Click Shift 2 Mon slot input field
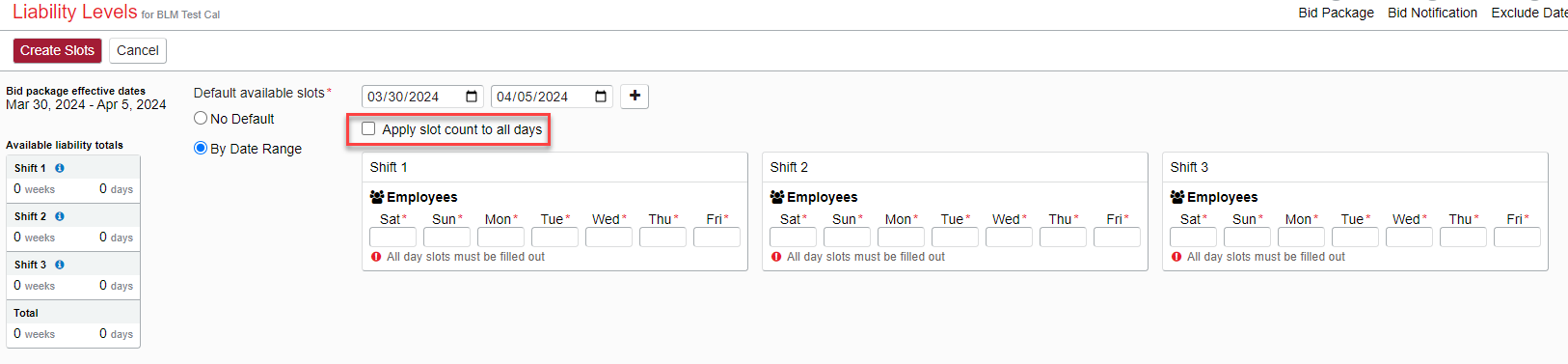 (x=902, y=237)
